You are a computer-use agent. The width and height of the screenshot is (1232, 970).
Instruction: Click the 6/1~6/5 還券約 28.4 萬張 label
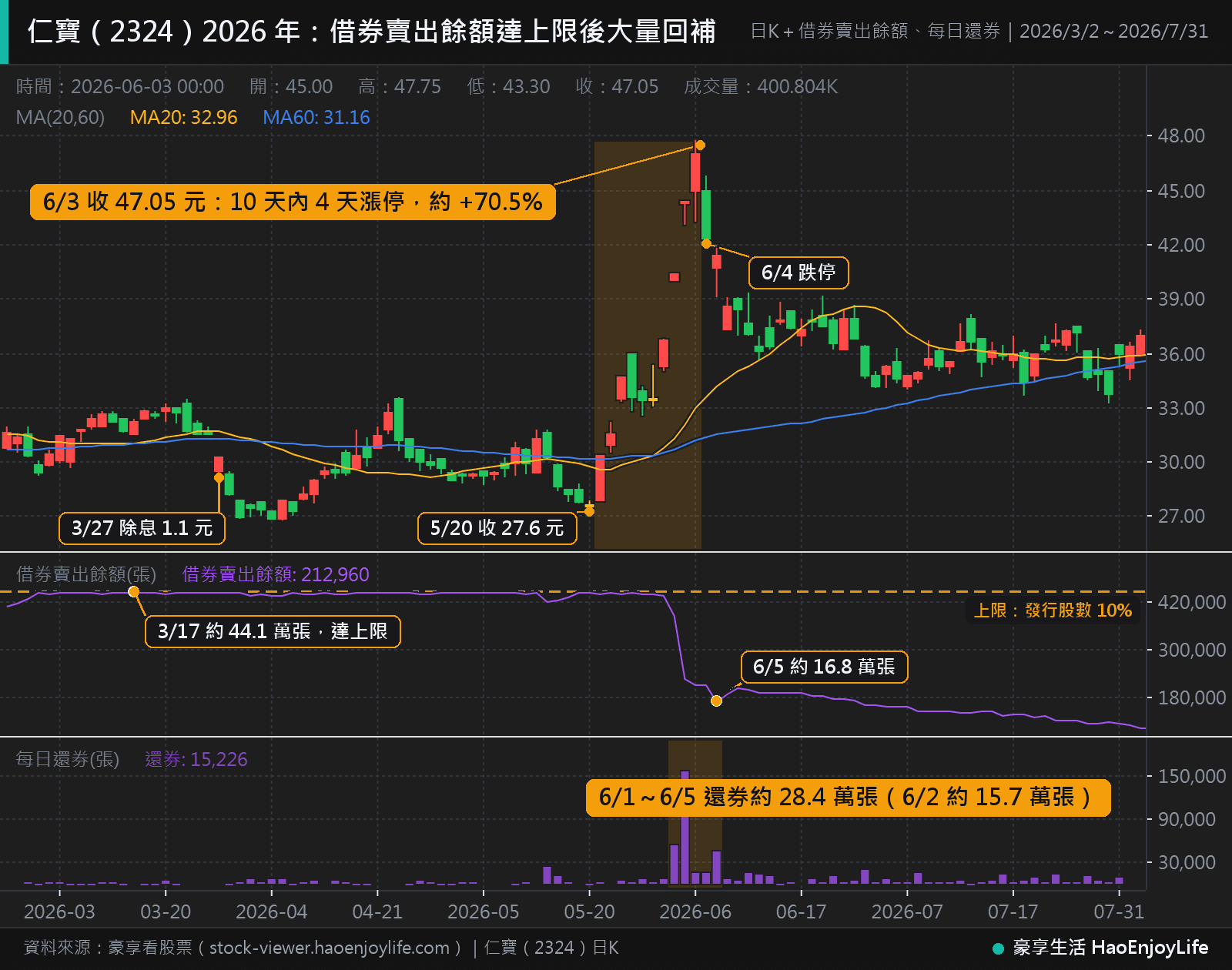[848, 798]
